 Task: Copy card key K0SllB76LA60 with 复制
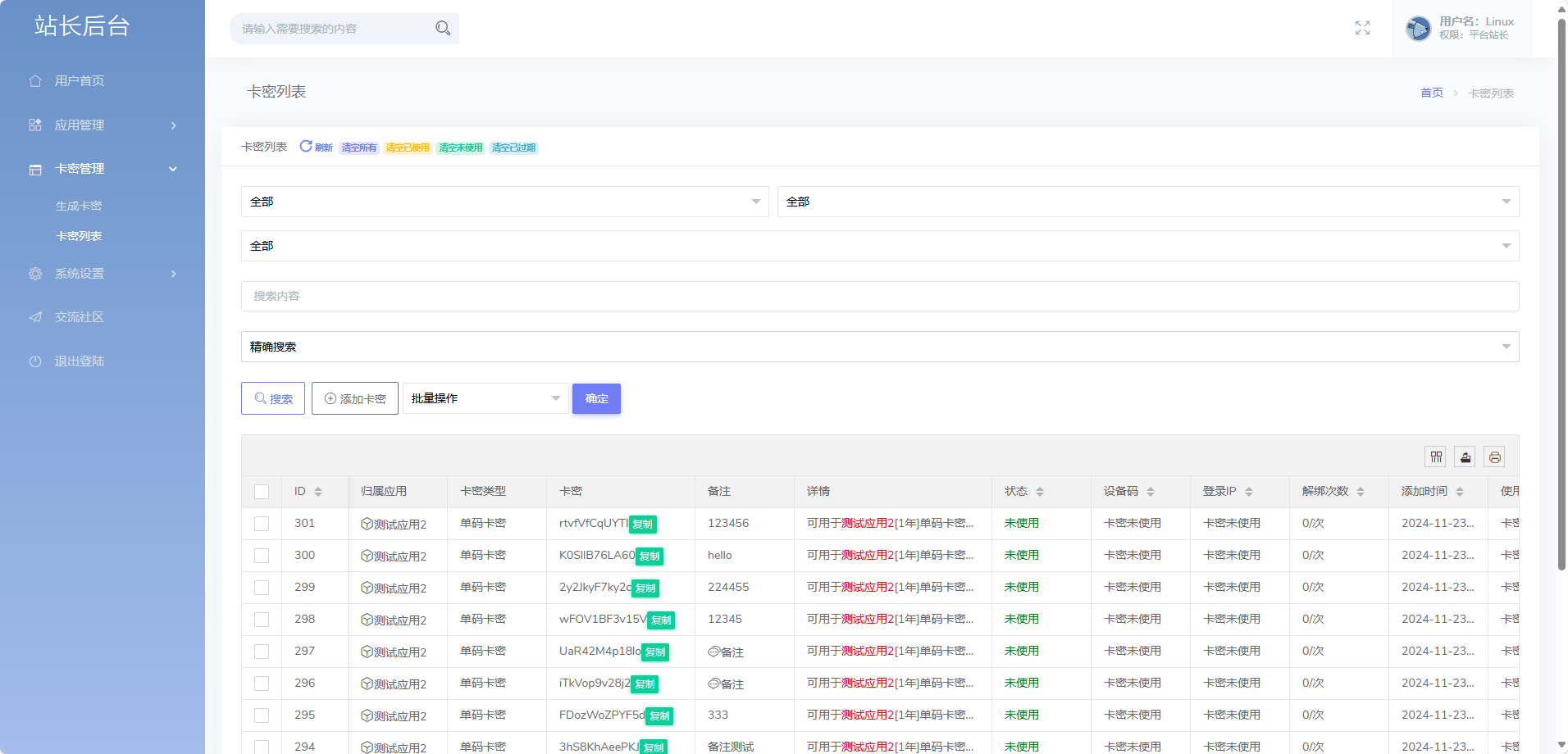pyautogui.click(x=650, y=556)
